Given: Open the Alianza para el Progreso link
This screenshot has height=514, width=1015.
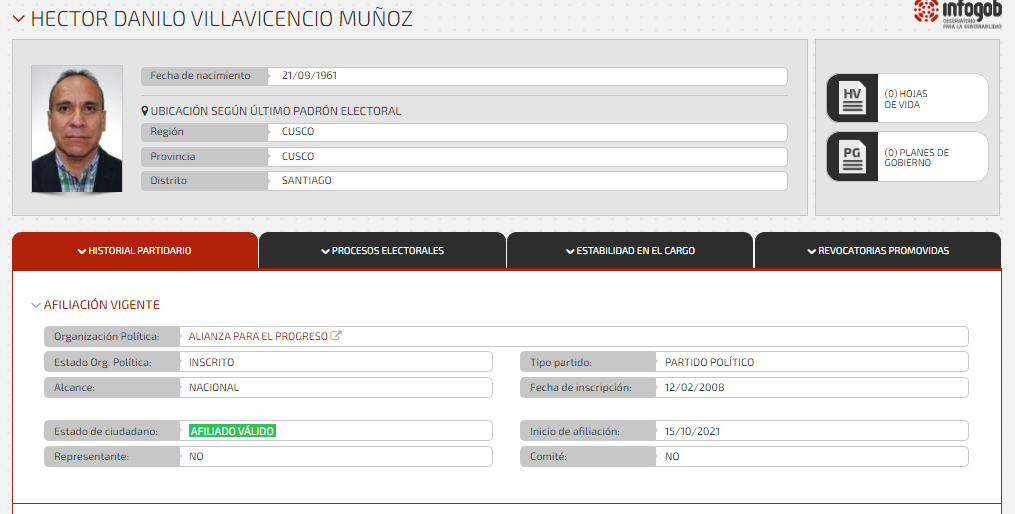Looking at the screenshot, I should (x=258, y=337).
